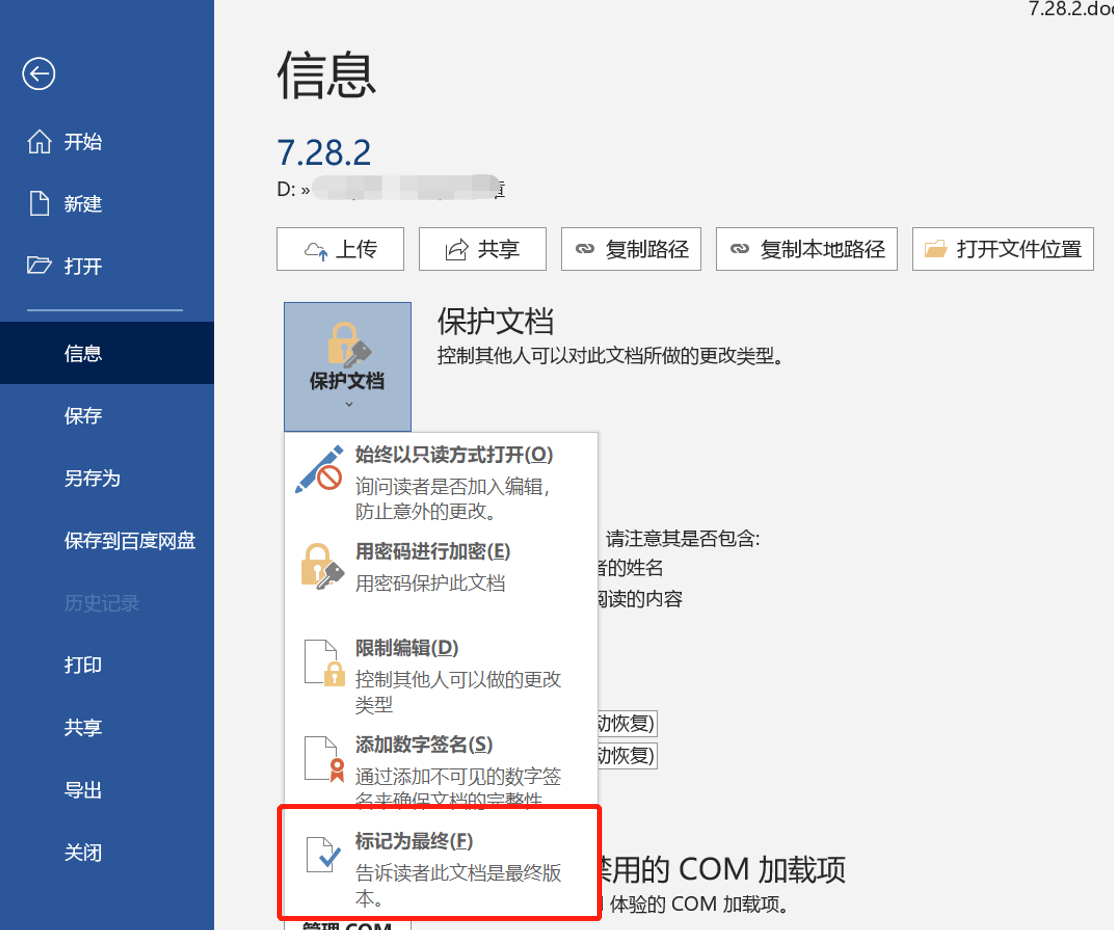
Task: Click the 限制编辑 document lock icon
Action: pyautogui.click(x=323, y=664)
